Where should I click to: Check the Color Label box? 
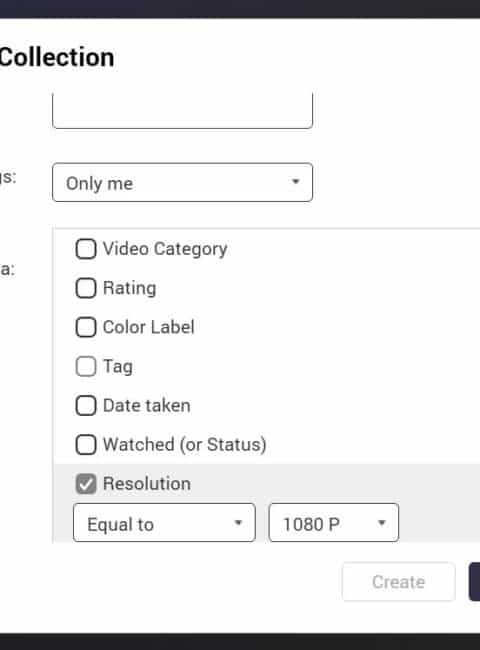(86, 327)
